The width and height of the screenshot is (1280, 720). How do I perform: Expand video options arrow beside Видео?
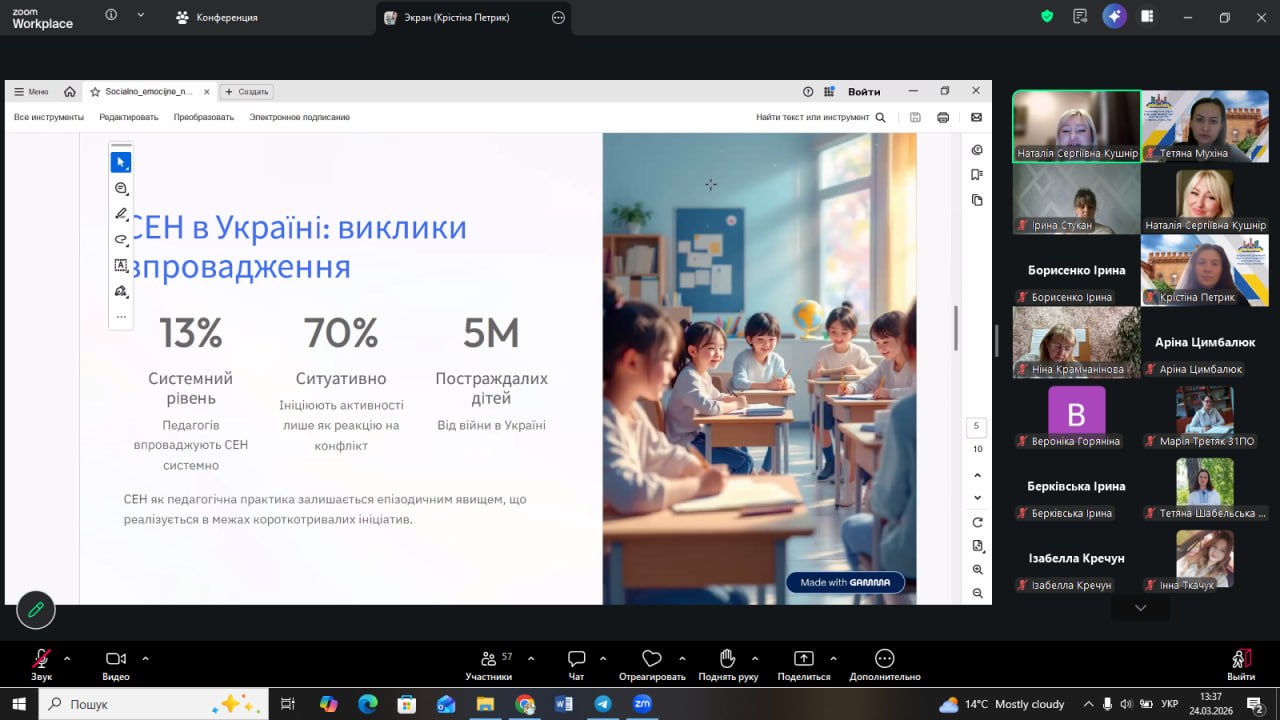tap(145, 658)
